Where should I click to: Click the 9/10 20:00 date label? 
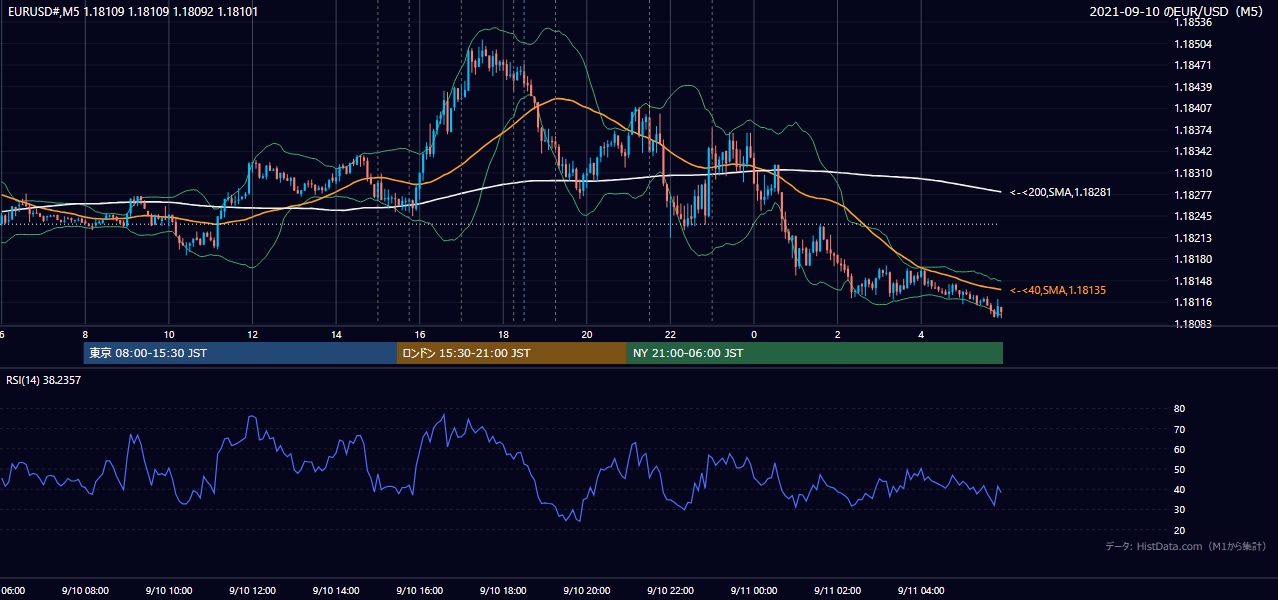pos(586,591)
